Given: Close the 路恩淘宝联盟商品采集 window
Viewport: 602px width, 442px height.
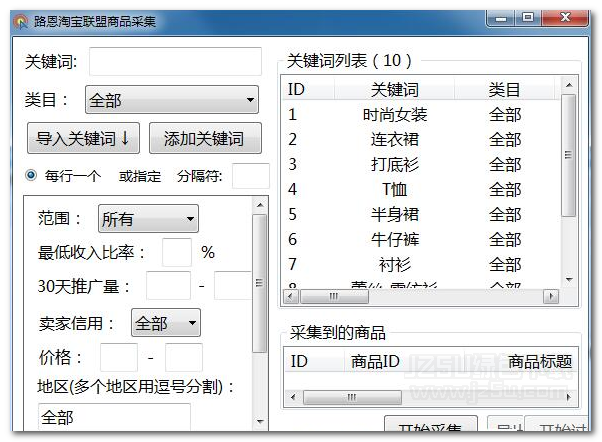Looking at the screenshot, I should [565, 18].
